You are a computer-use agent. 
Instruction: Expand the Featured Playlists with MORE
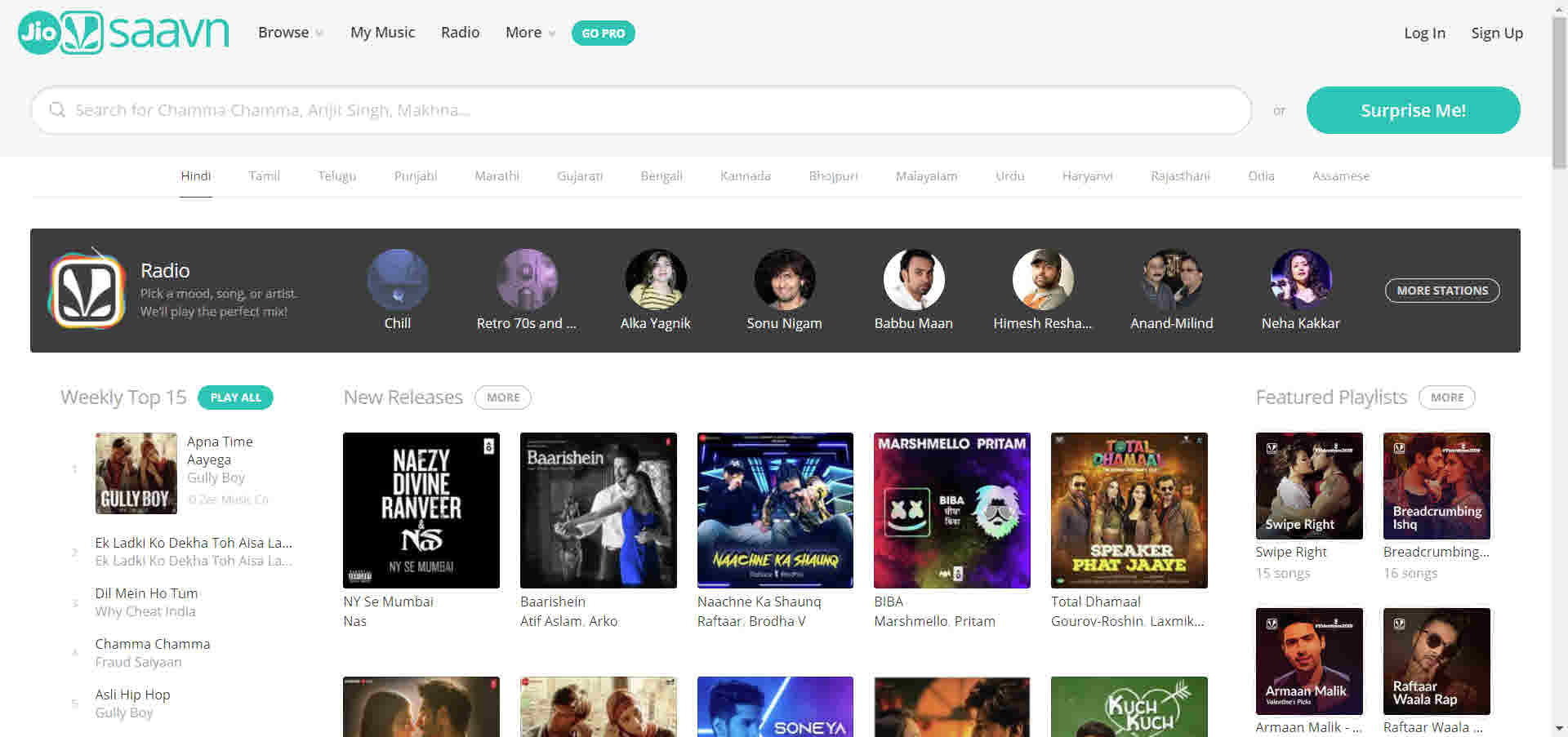[x=1446, y=397]
